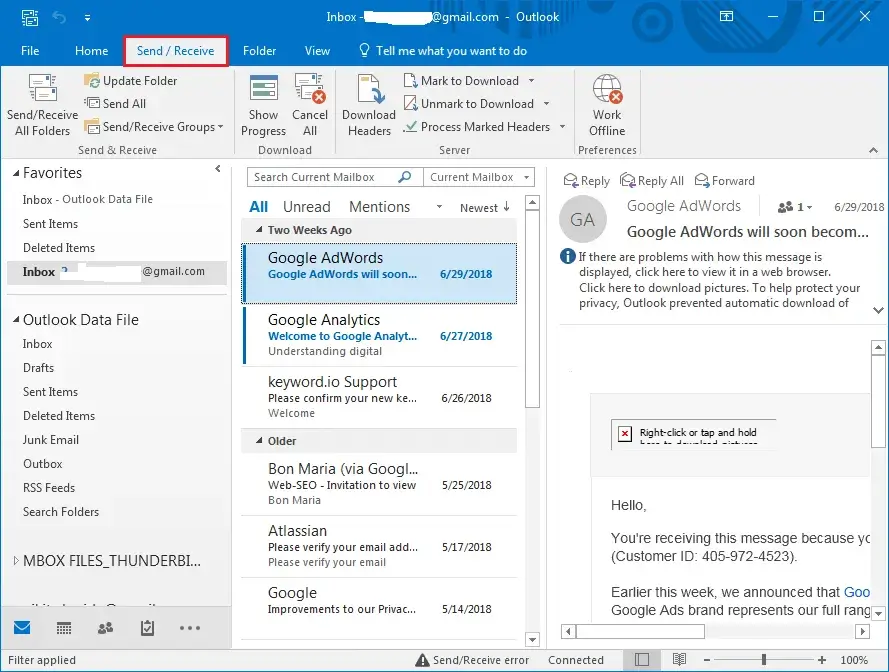This screenshot has height=672, width=889.
Task: Click the Ribbon Display Options icon
Action: pos(726,16)
